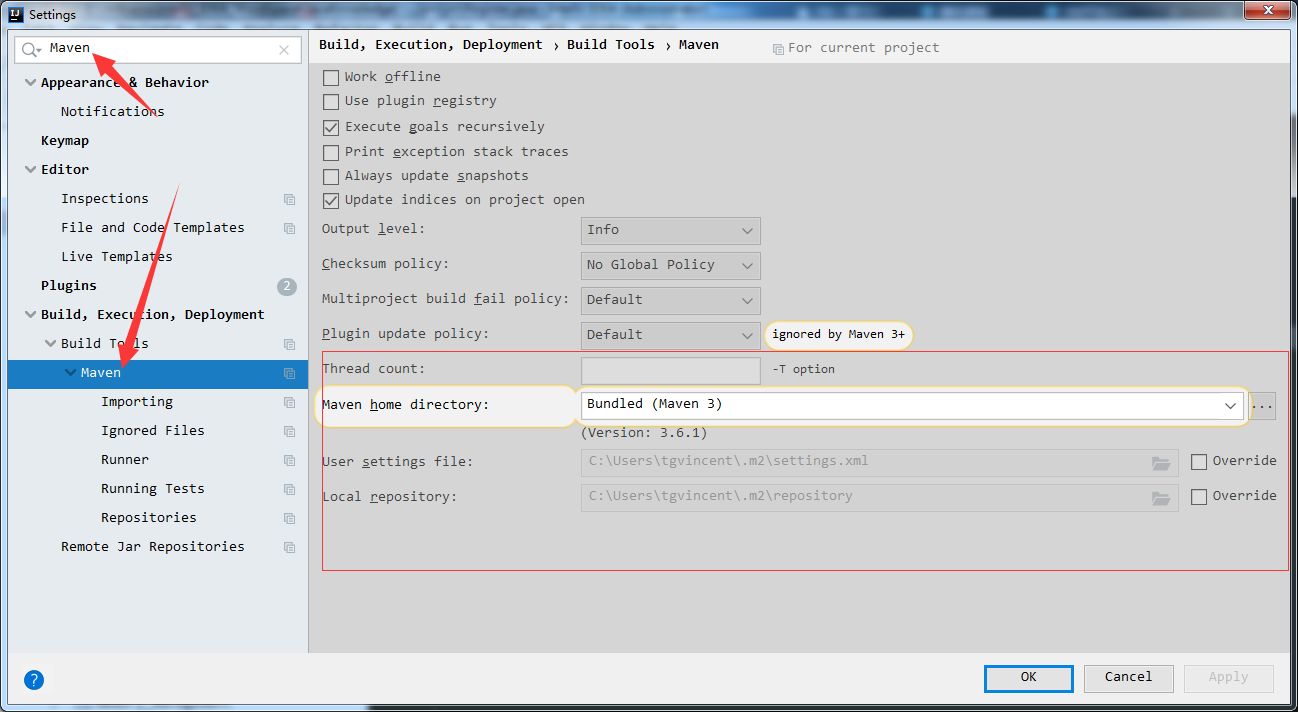Select the Keymap settings page
Viewport: 1298px width, 712px height.
point(64,140)
